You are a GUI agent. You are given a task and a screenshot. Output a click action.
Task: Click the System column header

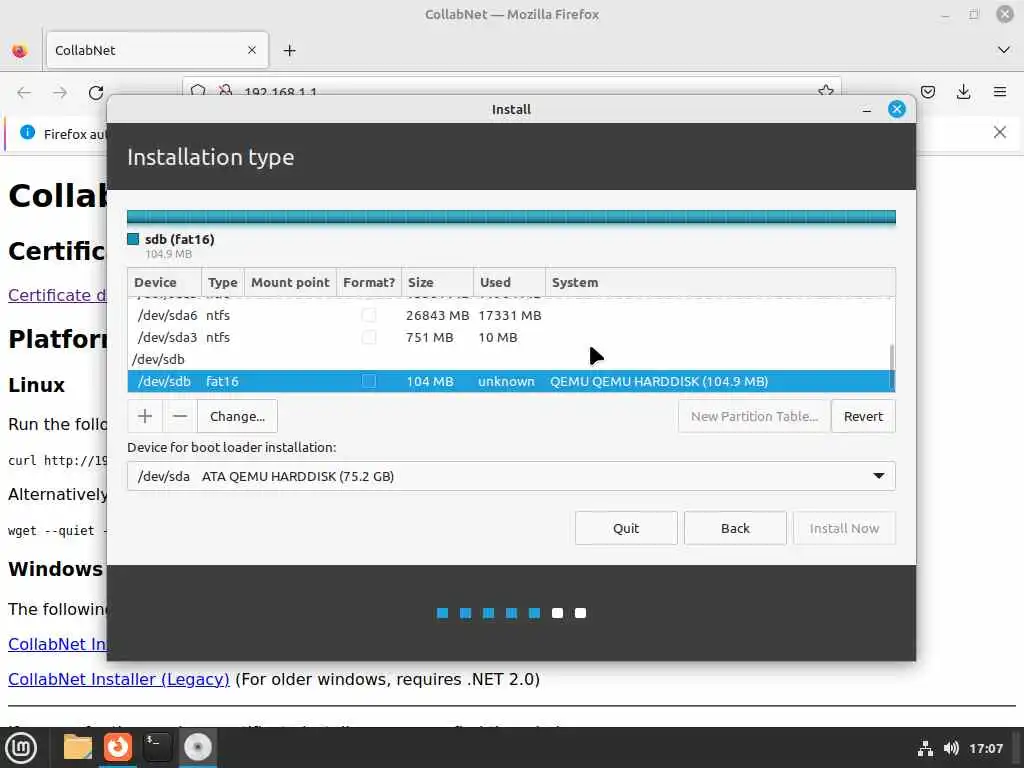tap(720, 282)
